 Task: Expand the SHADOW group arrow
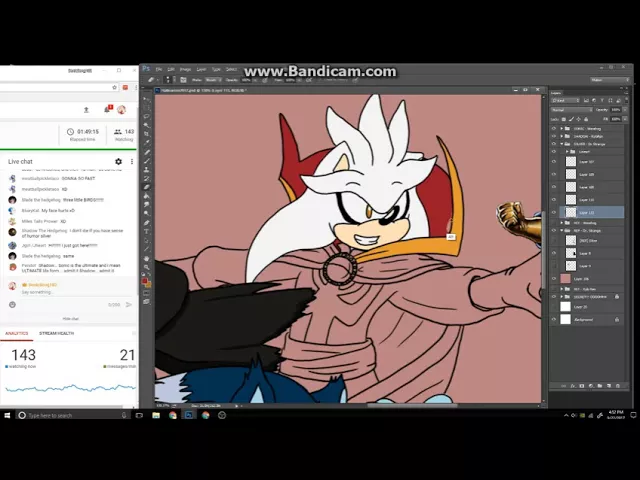(x=562, y=136)
